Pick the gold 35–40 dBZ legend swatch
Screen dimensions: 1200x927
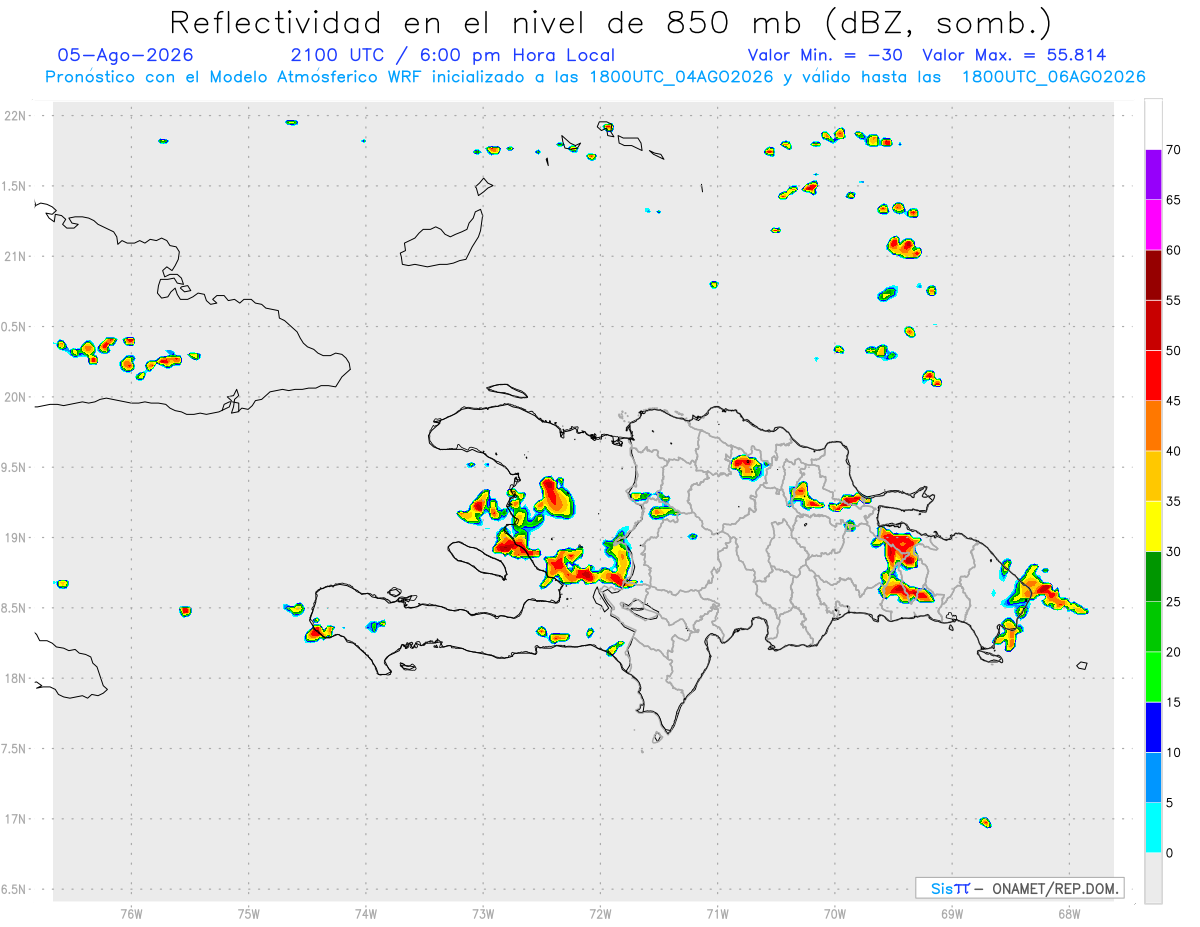click(1154, 476)
